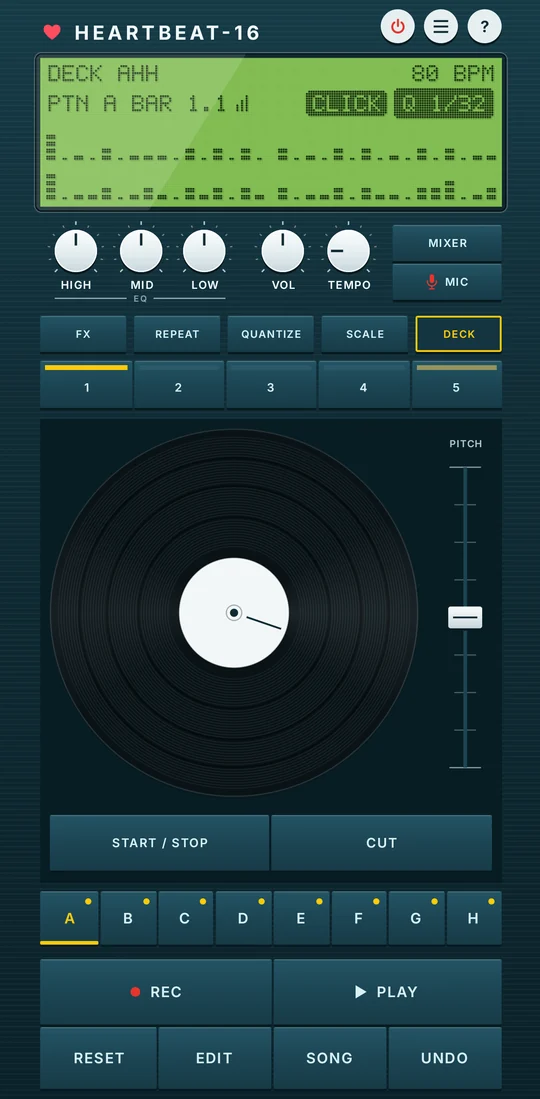
Task: Click the HIGH EQ knob
Action: click(x=76, y=251)
